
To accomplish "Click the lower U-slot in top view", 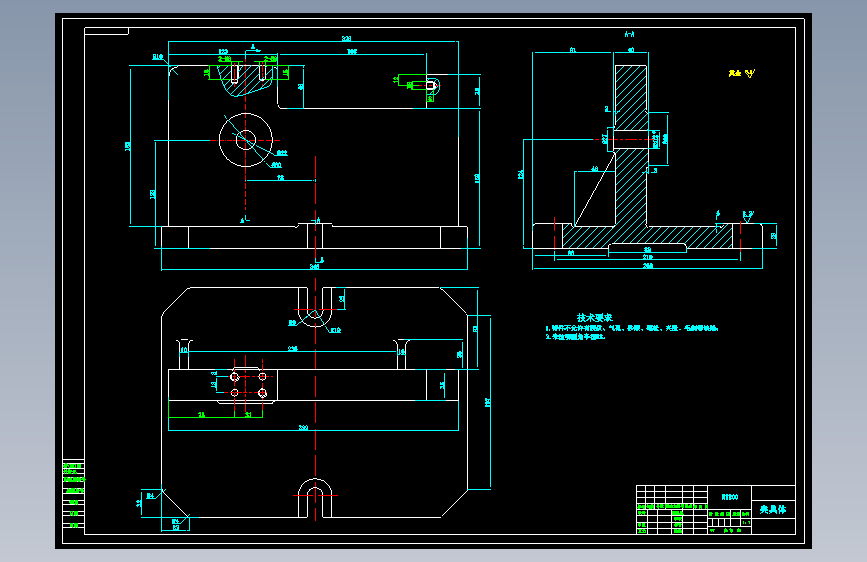I will [315, 498].
